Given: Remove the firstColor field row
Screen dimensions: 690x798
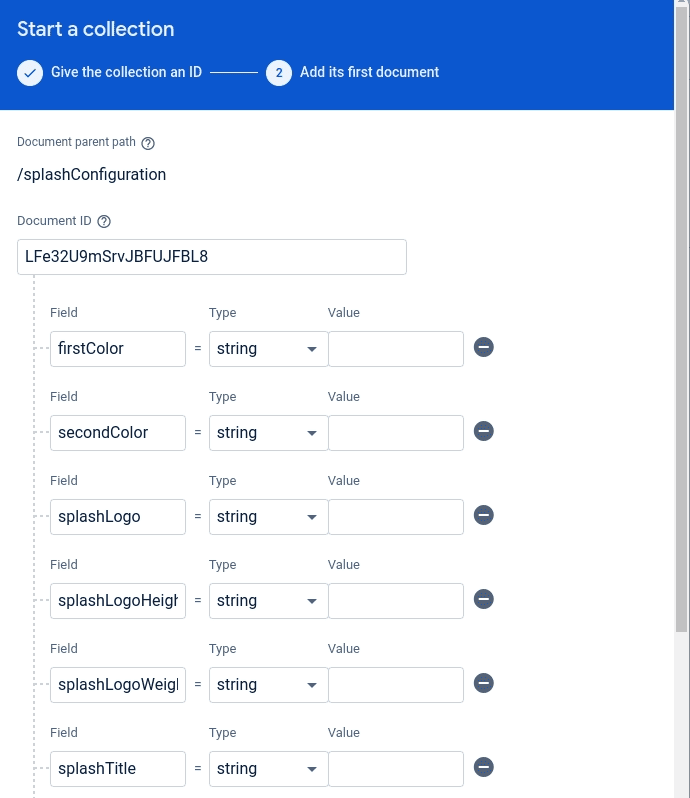Looking at the screenshot, I should tap(484, 348).
